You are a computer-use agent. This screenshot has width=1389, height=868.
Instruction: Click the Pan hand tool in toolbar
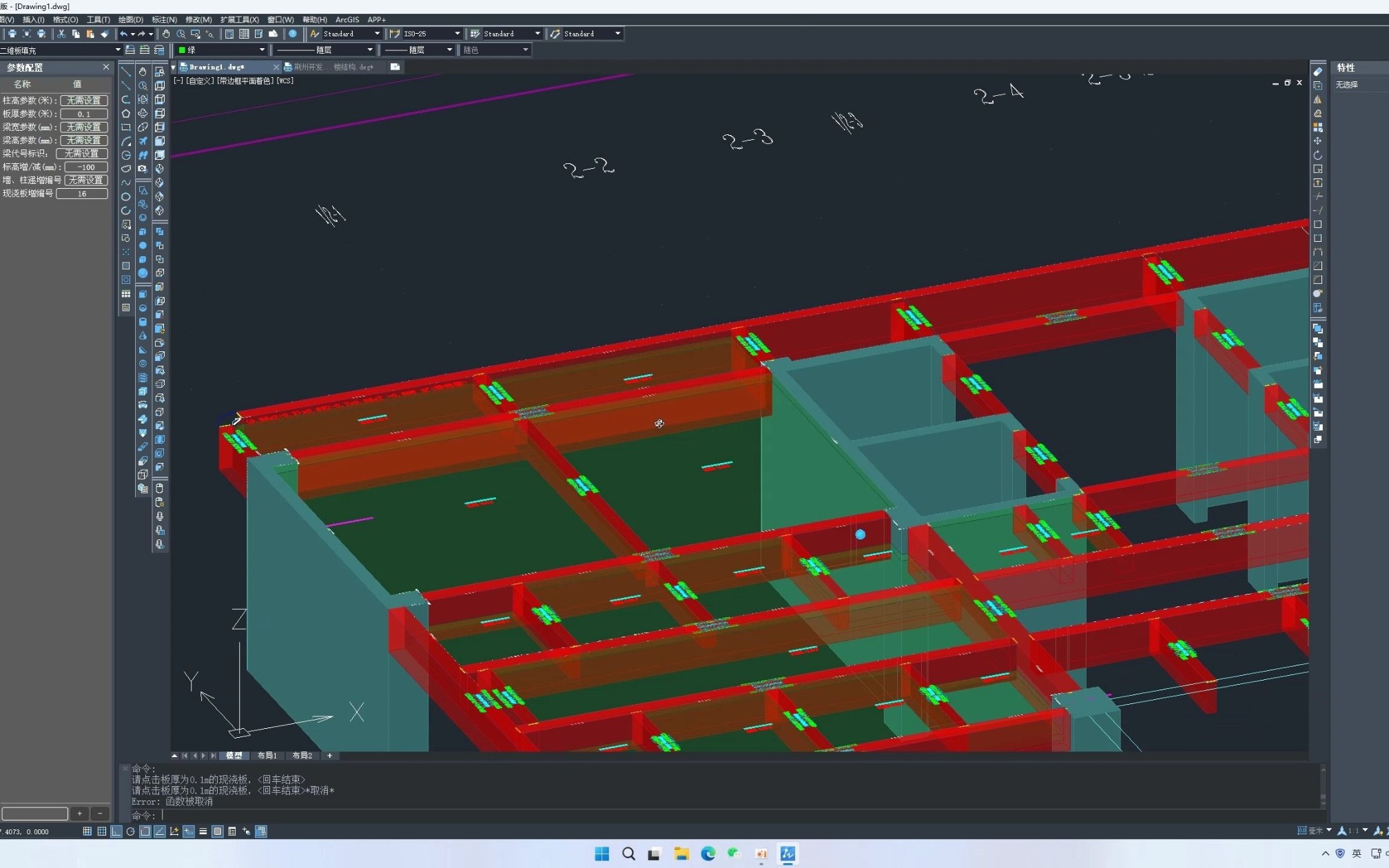[x=166, y=34]
